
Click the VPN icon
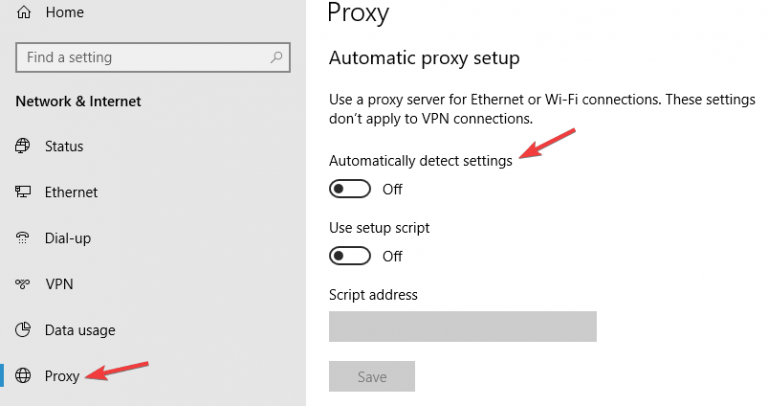click(24, 284)
